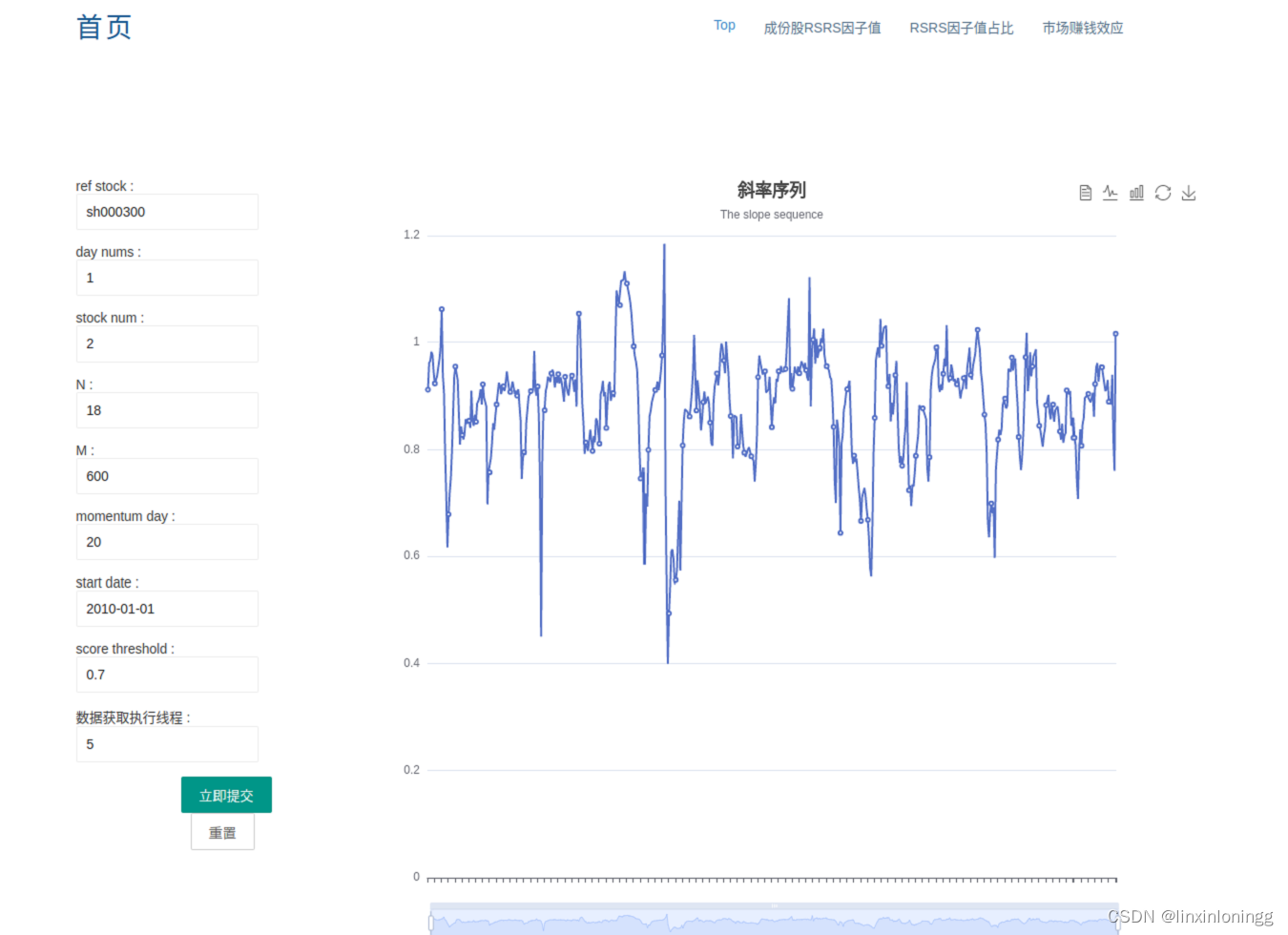Click 'The slope sequence' subtitle

pyautogui.click(x=772, y=215)
